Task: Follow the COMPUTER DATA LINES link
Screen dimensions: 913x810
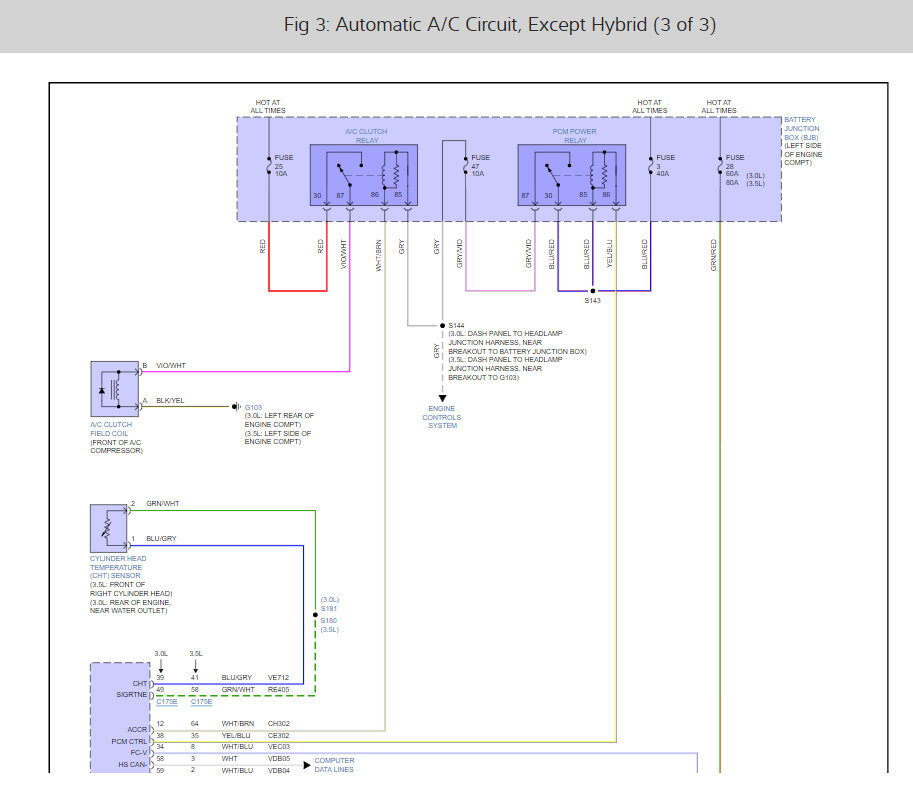Action: tap(334, 765)
